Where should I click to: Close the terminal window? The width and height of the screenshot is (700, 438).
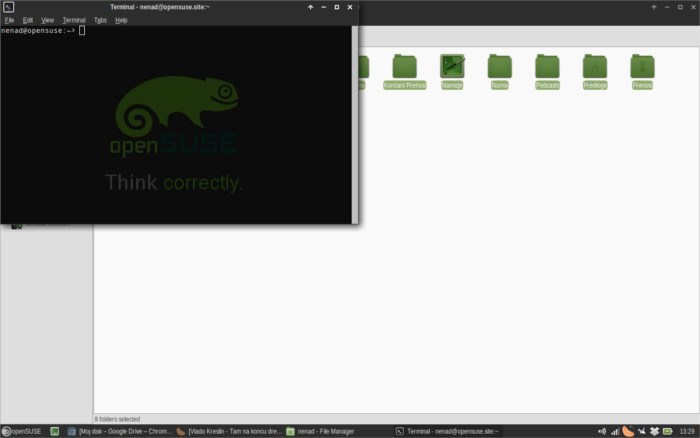[x=350, y=7]
